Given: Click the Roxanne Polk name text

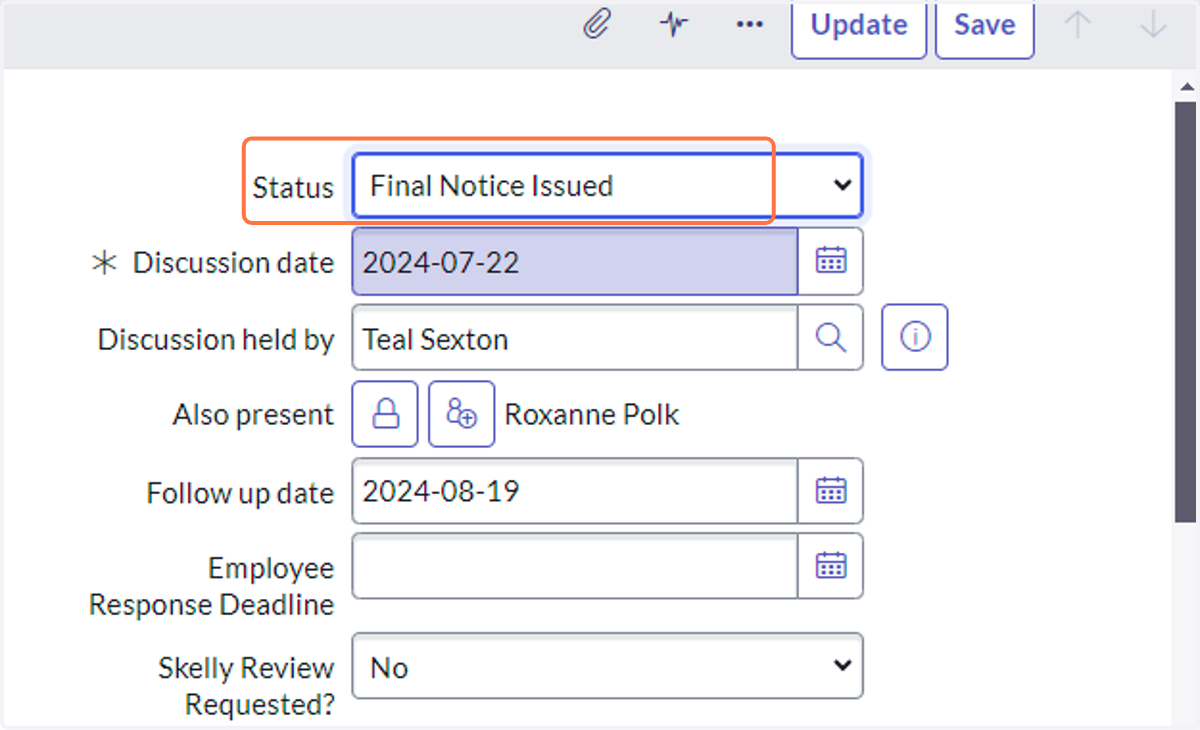Looking at the screenshot, I should point(592,414).
